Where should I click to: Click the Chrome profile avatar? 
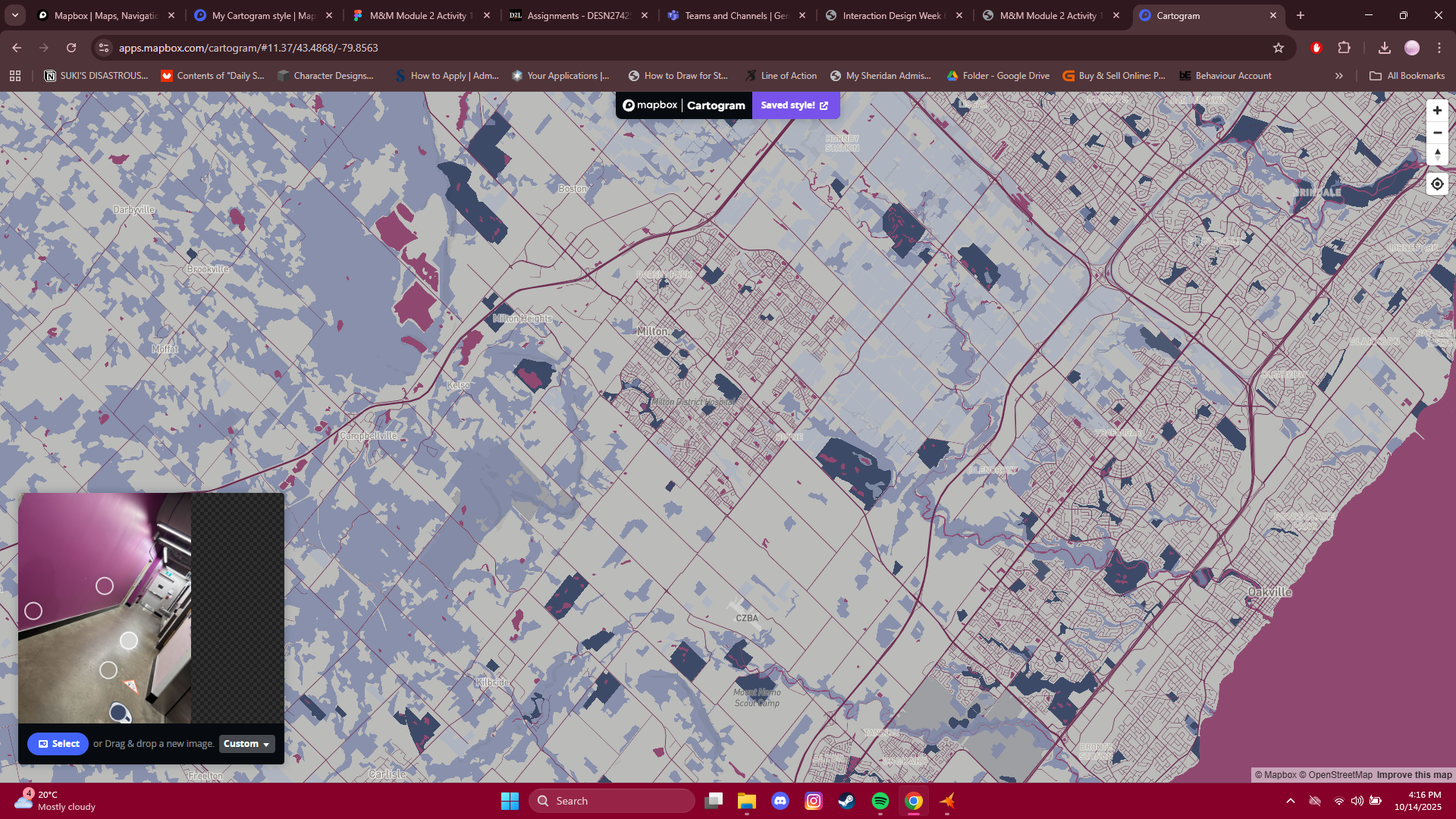pos(1411,47)
